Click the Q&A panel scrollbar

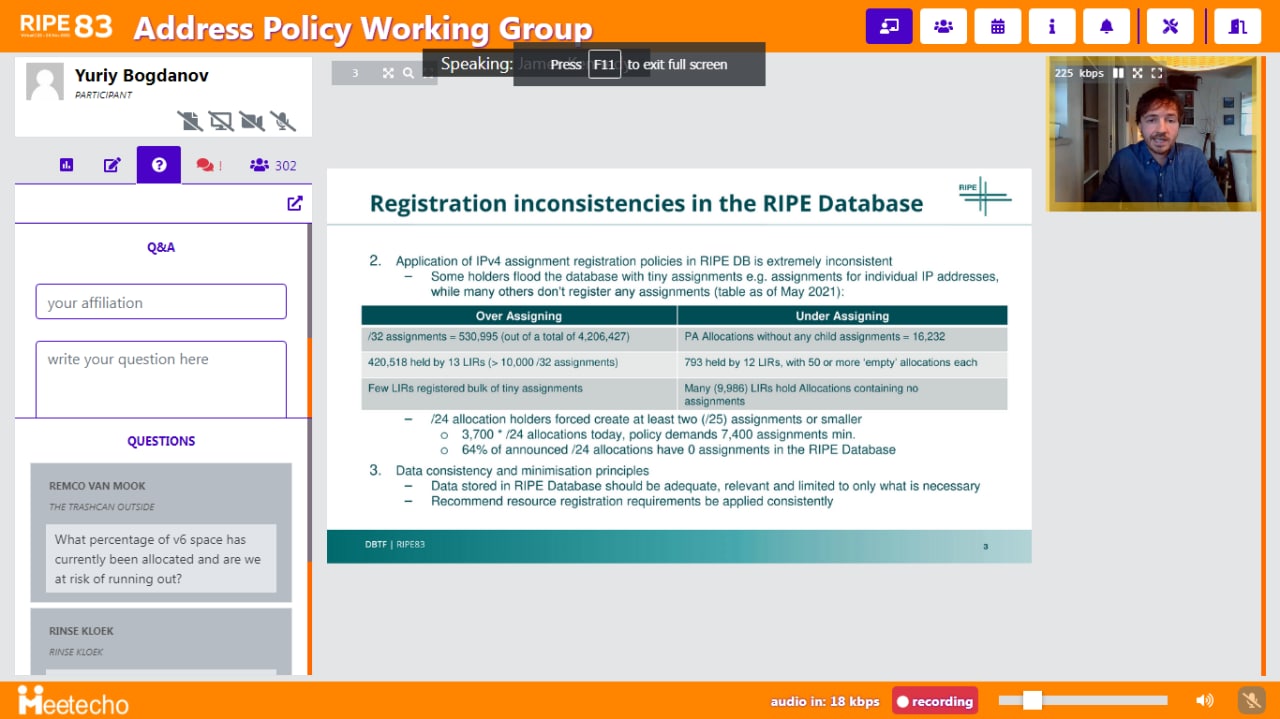(309, 280)
